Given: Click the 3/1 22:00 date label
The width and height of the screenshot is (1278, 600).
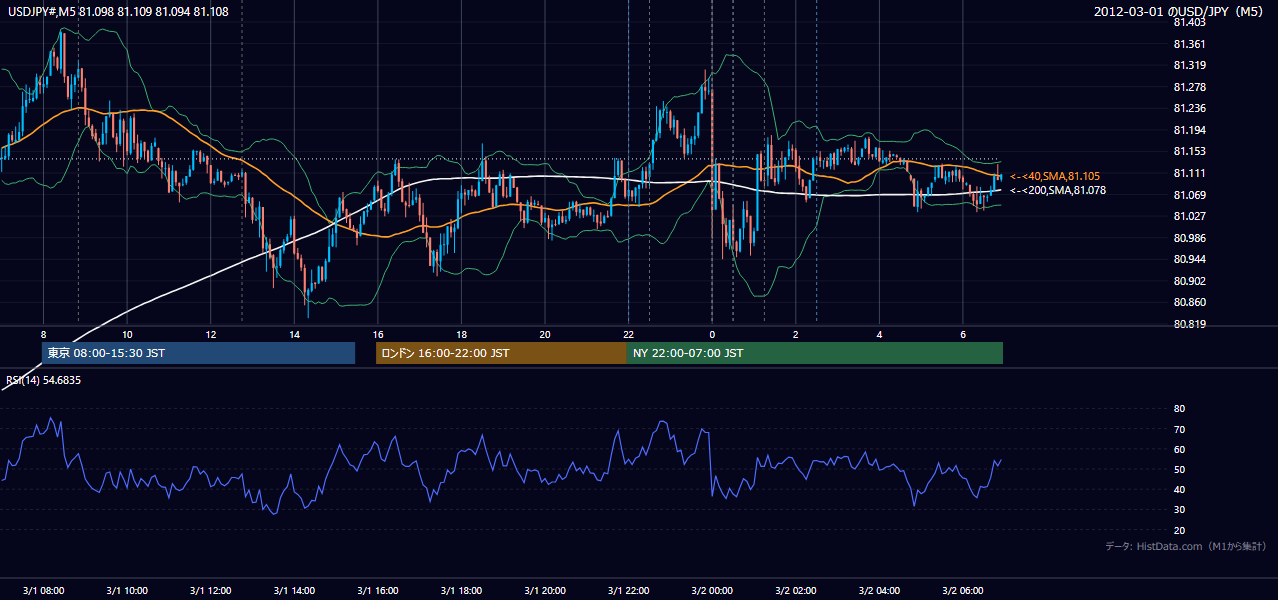Looking at the screenshot, I should coord(628,591).
